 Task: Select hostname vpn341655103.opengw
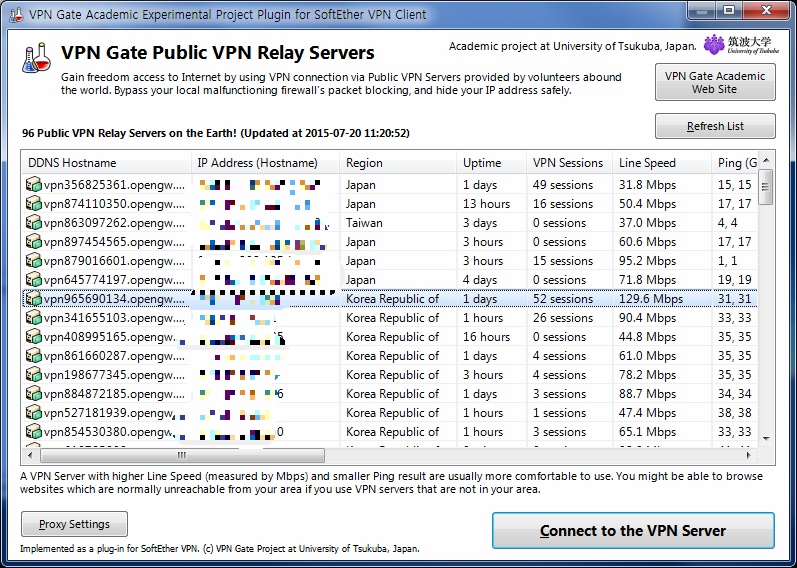tap(114, 317)
